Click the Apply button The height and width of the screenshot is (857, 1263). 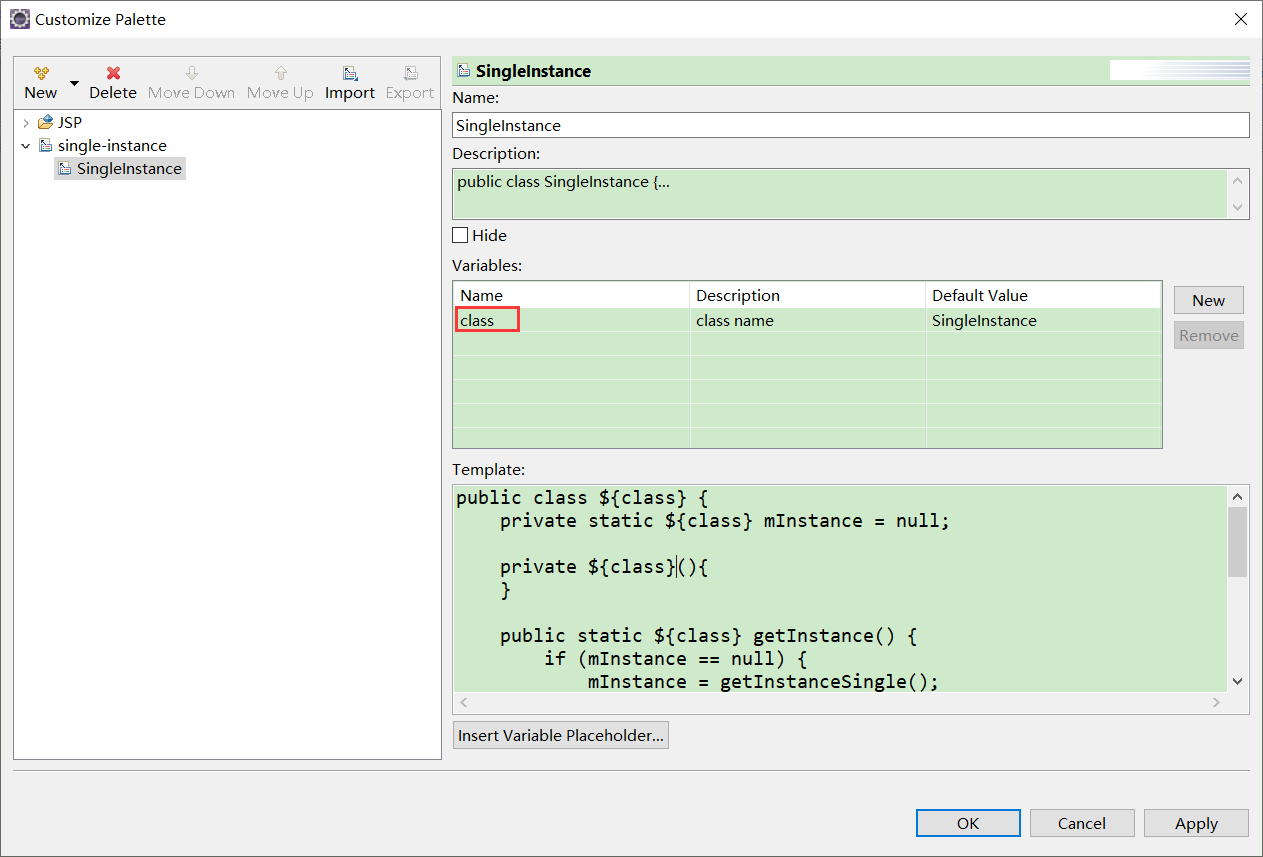pyautogui.click(x=1196, y=823)
